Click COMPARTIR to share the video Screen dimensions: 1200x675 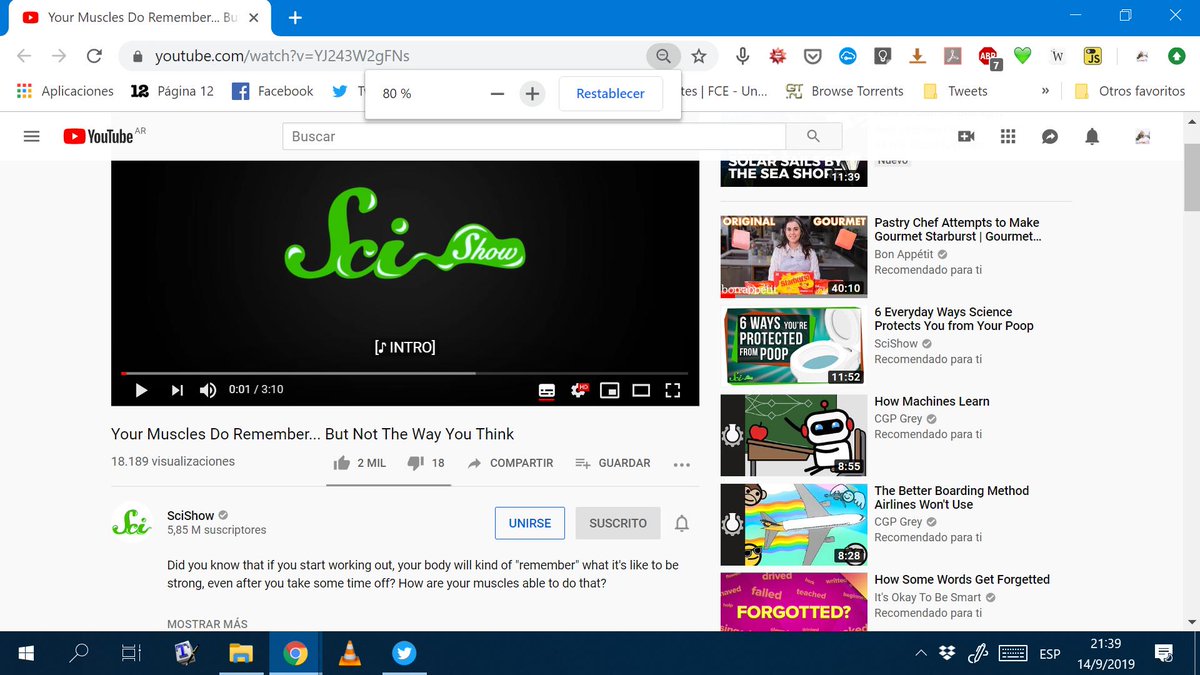tap(510, 463)
